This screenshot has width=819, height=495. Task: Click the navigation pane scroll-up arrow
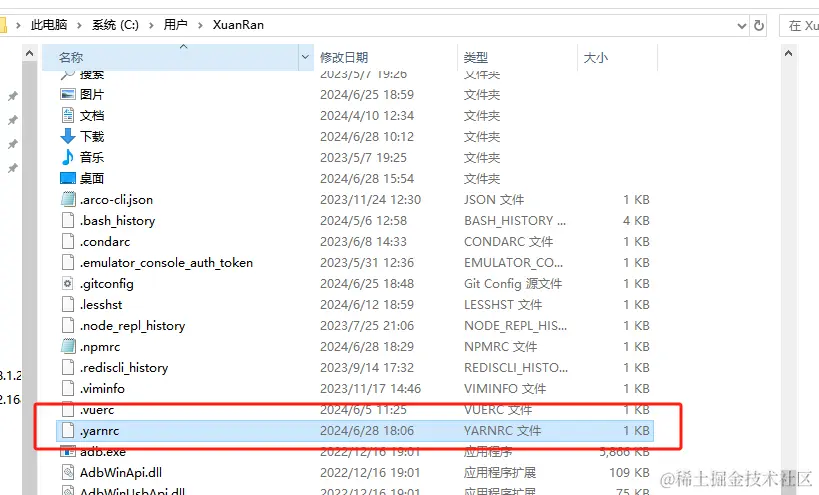[29, 53]
